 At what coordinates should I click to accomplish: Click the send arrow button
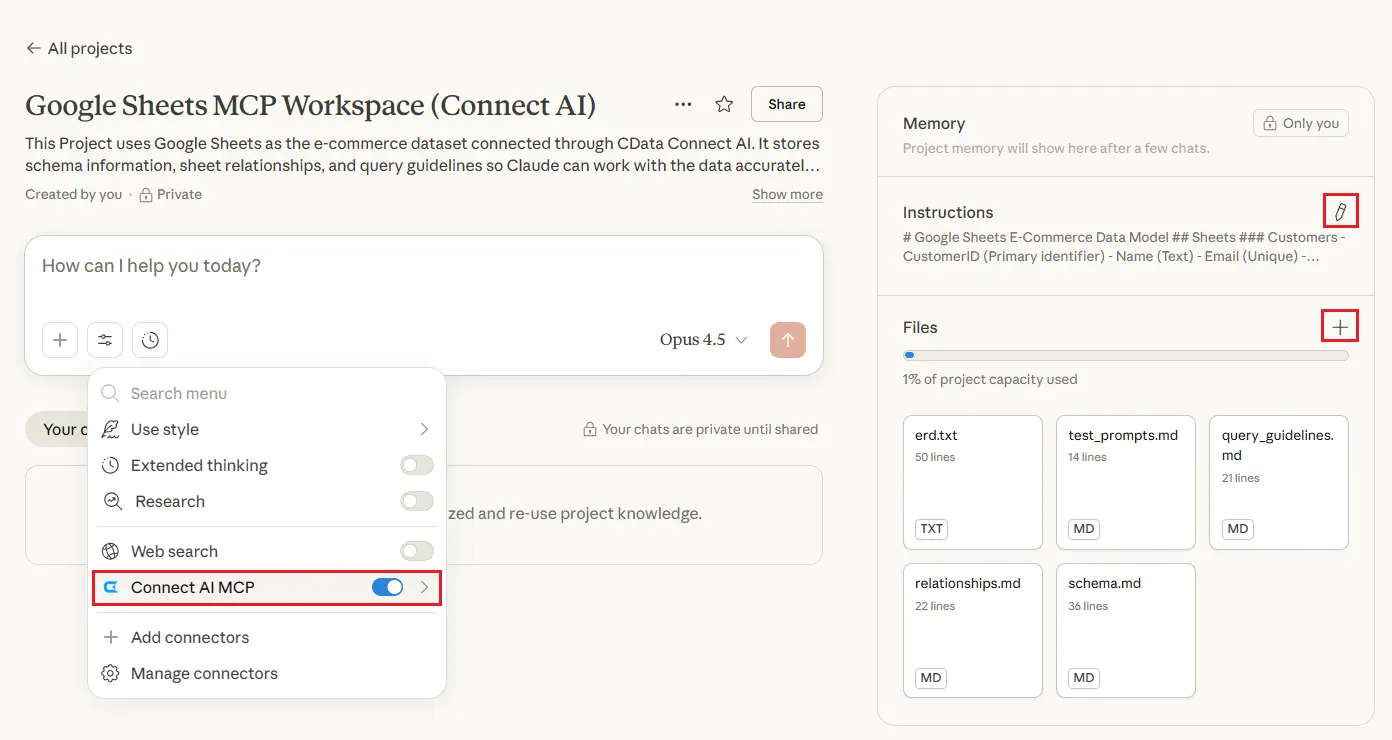[x=787, y=340]
